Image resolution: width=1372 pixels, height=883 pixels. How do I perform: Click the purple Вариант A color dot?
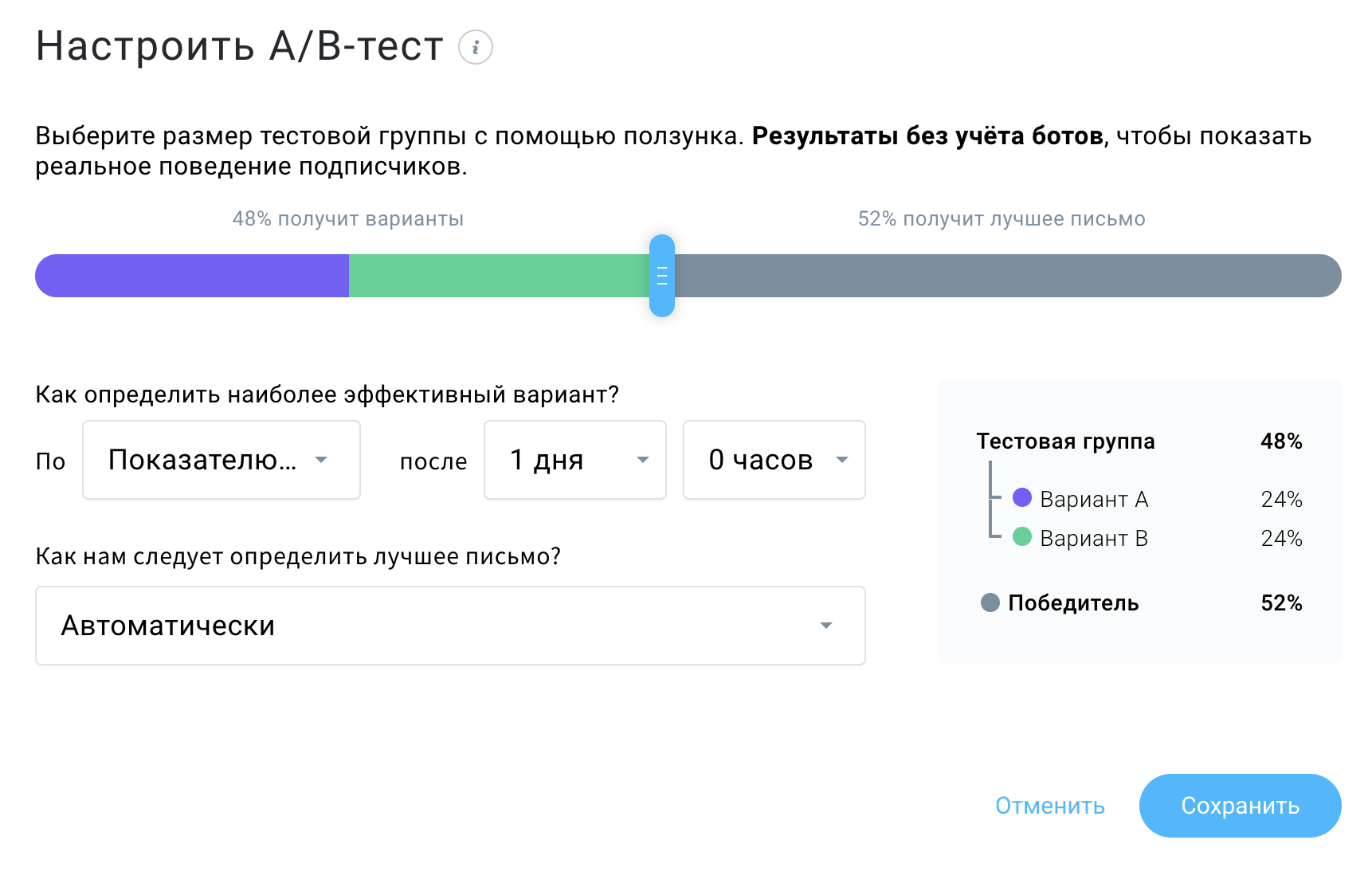click(1022, 498)
